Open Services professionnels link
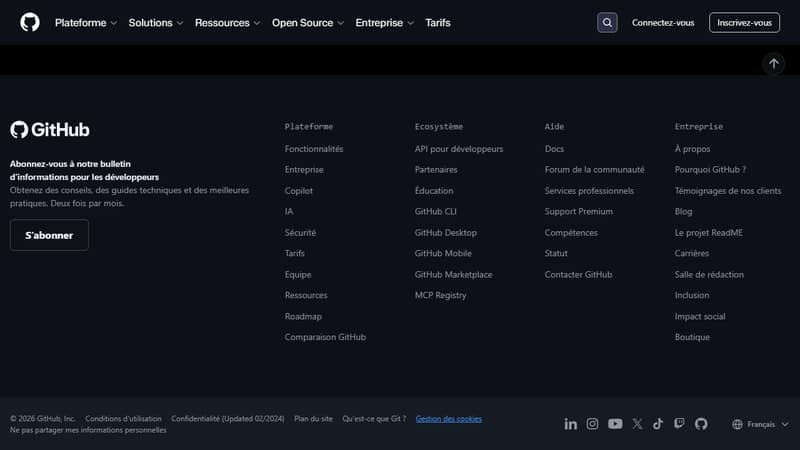 click(x=589, y=191)
